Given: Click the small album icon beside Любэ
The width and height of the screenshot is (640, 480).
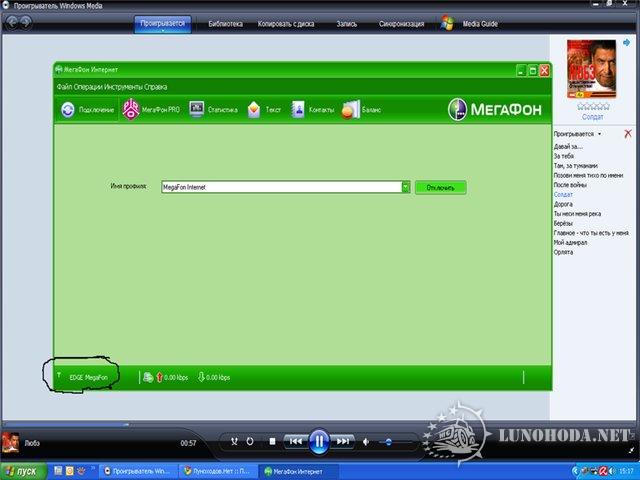Looking at the screenshot, I should 10,443.
